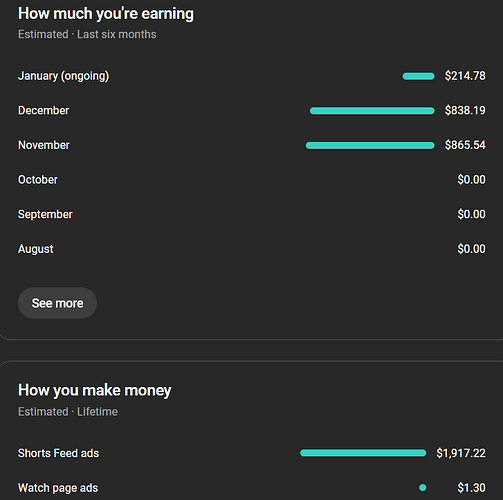Click the October month label
Image resolution: width=503 pixels, height=500 pixels.
[x=38, y=180]
